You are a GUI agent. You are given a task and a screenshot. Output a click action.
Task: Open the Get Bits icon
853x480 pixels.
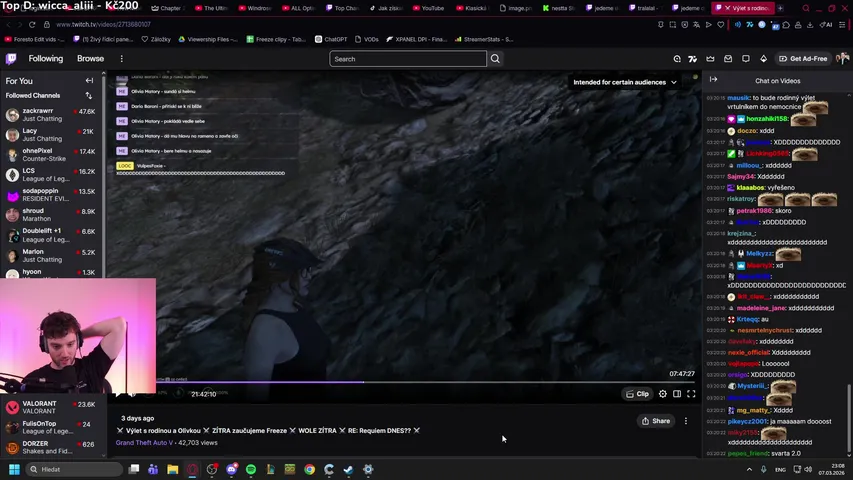pyautogui.click(x=763, y=59)
